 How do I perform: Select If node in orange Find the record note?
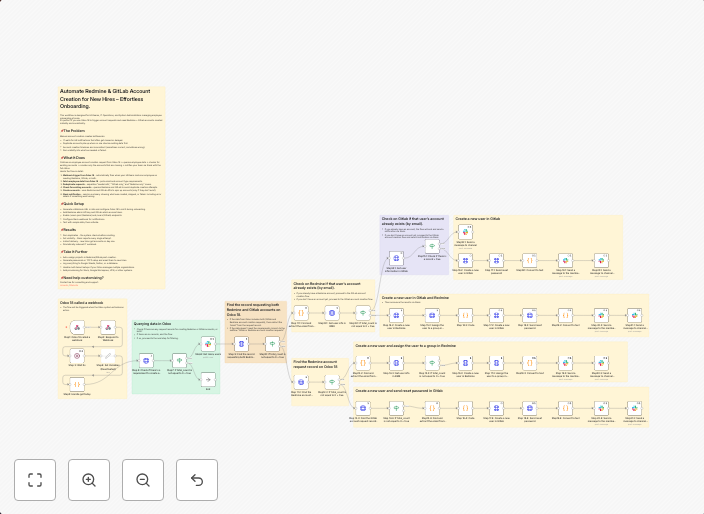pyautogui.click(x=272, y=344)
